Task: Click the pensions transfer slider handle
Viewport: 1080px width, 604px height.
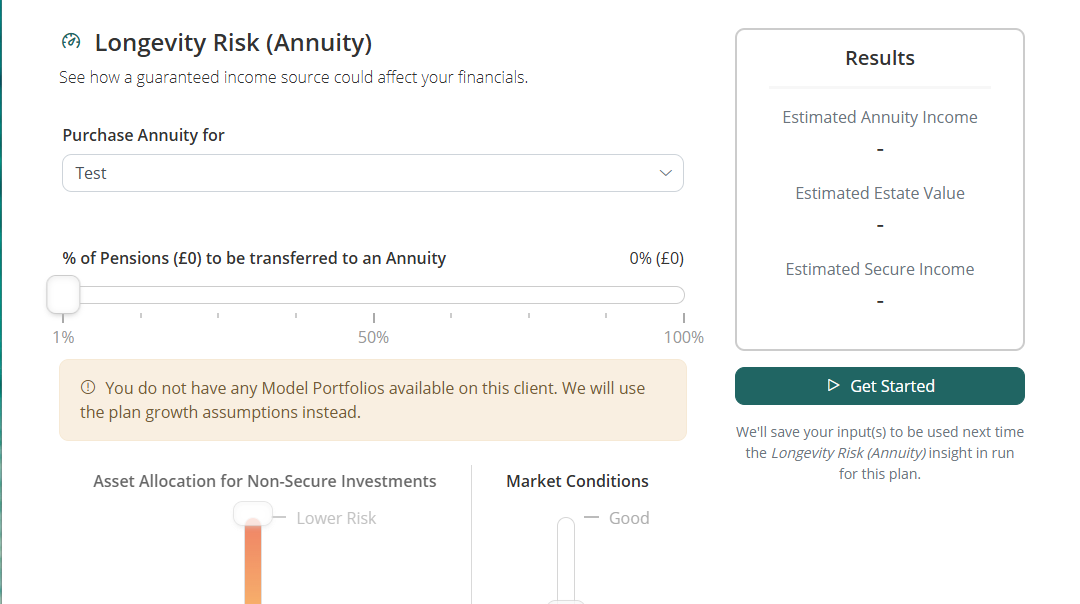Action: click(63, 295)
